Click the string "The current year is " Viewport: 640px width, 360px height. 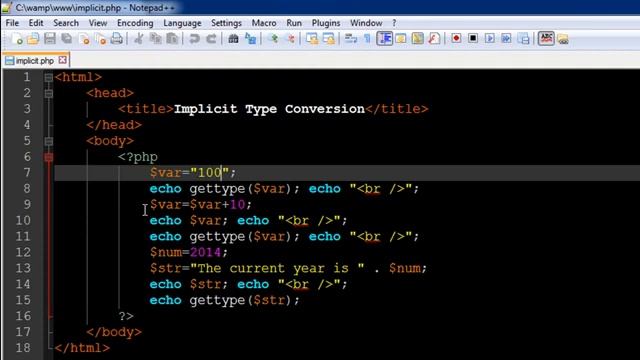tap(278, 268)
